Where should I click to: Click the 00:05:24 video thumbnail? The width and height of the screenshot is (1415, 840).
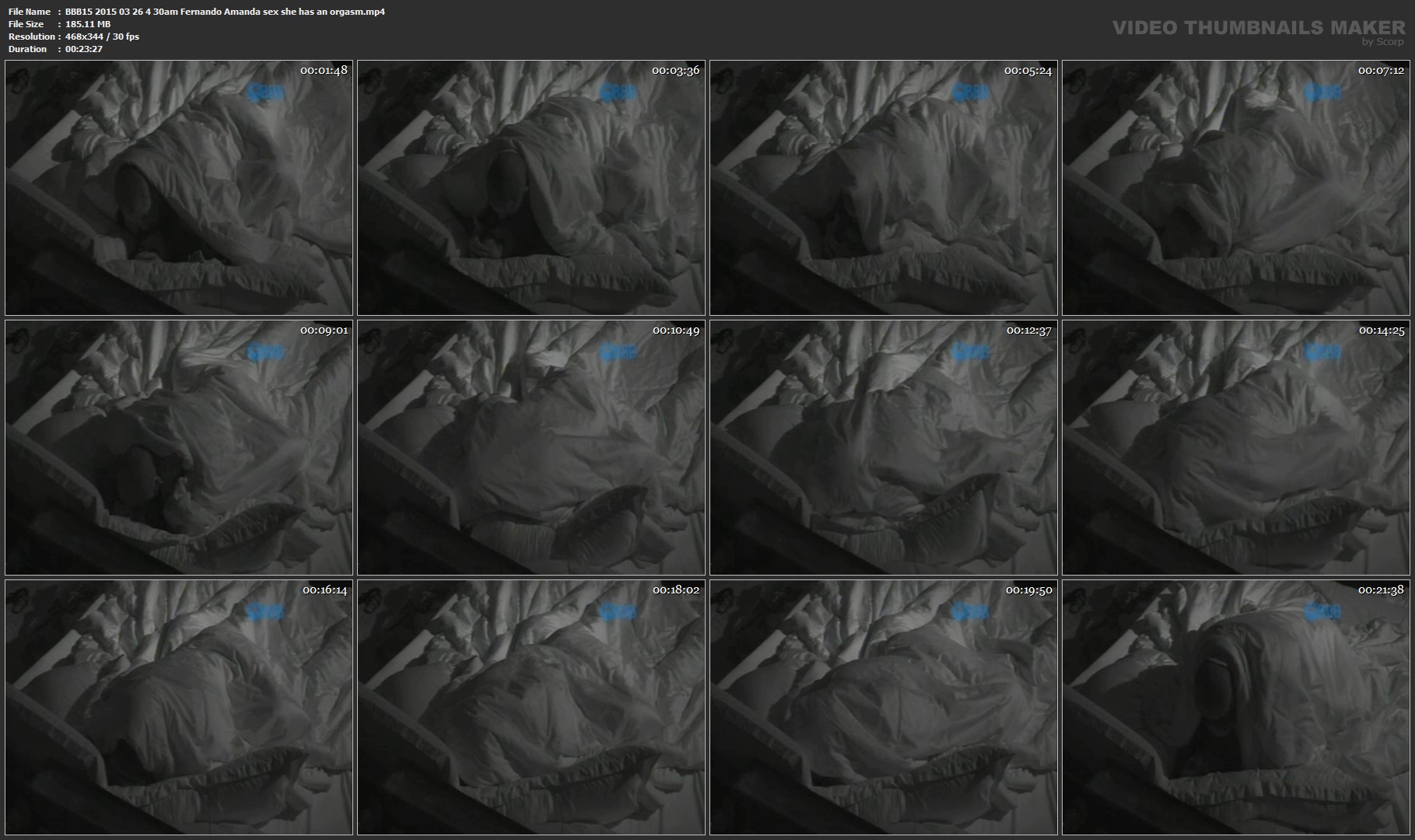(x=884, y=187)
